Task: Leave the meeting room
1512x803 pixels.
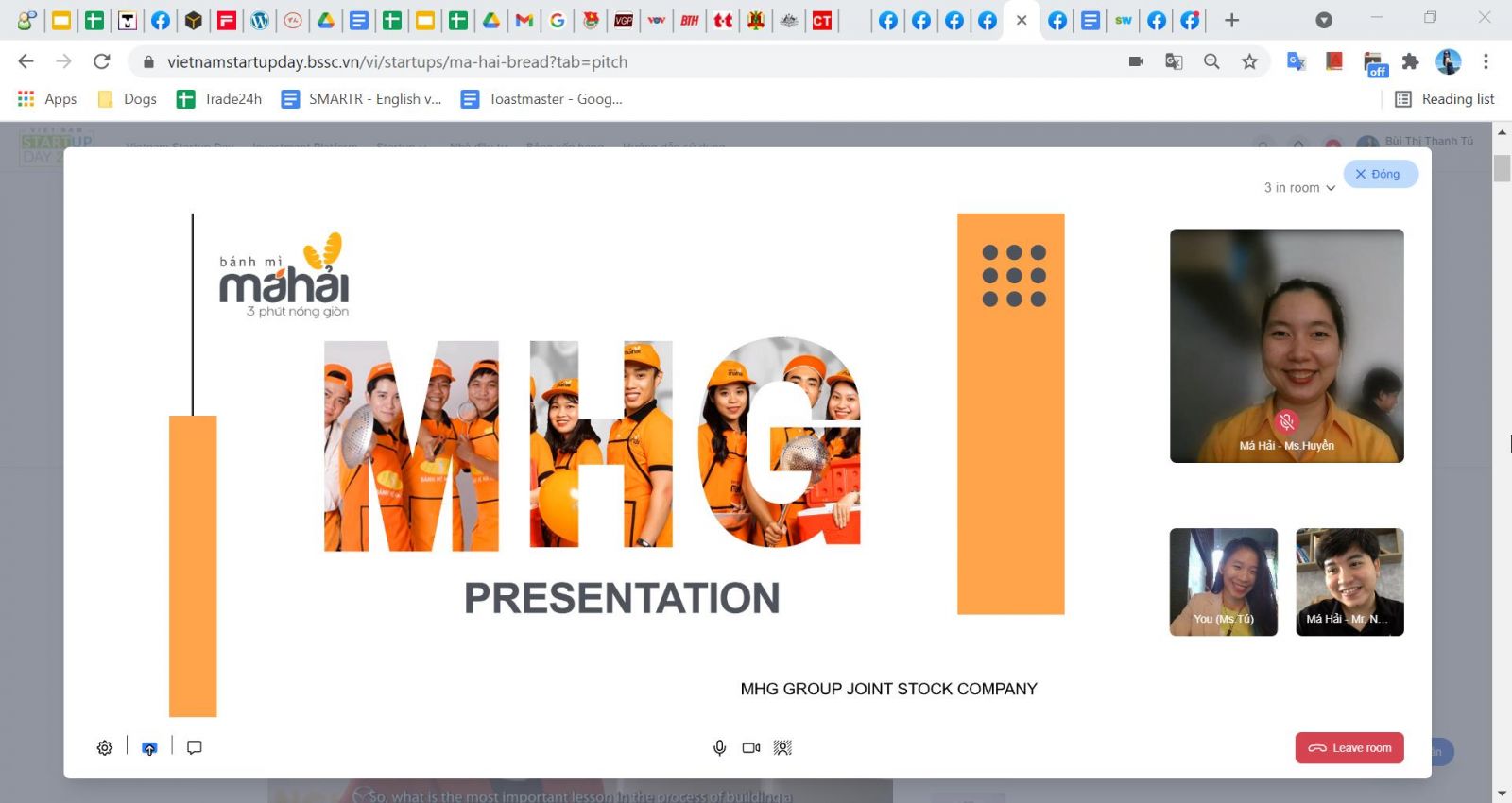Action: tap(1349, 747)
